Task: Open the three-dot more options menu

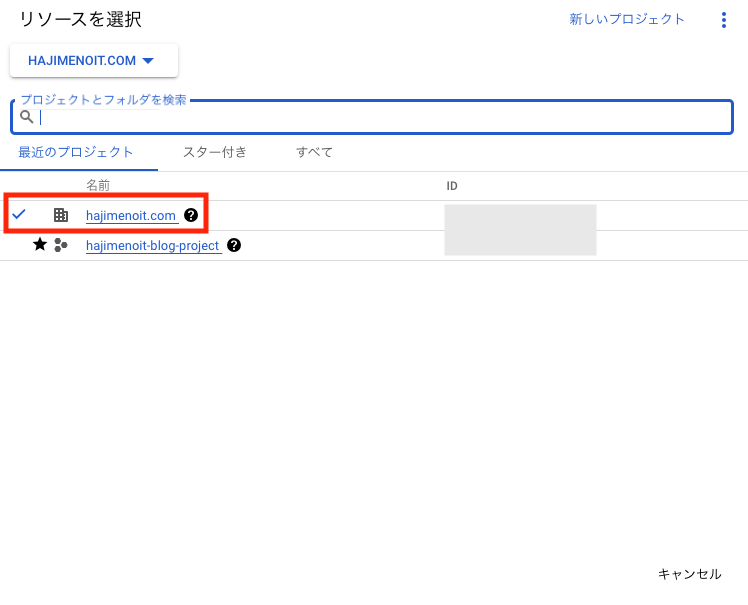Action: coord(724,20)
